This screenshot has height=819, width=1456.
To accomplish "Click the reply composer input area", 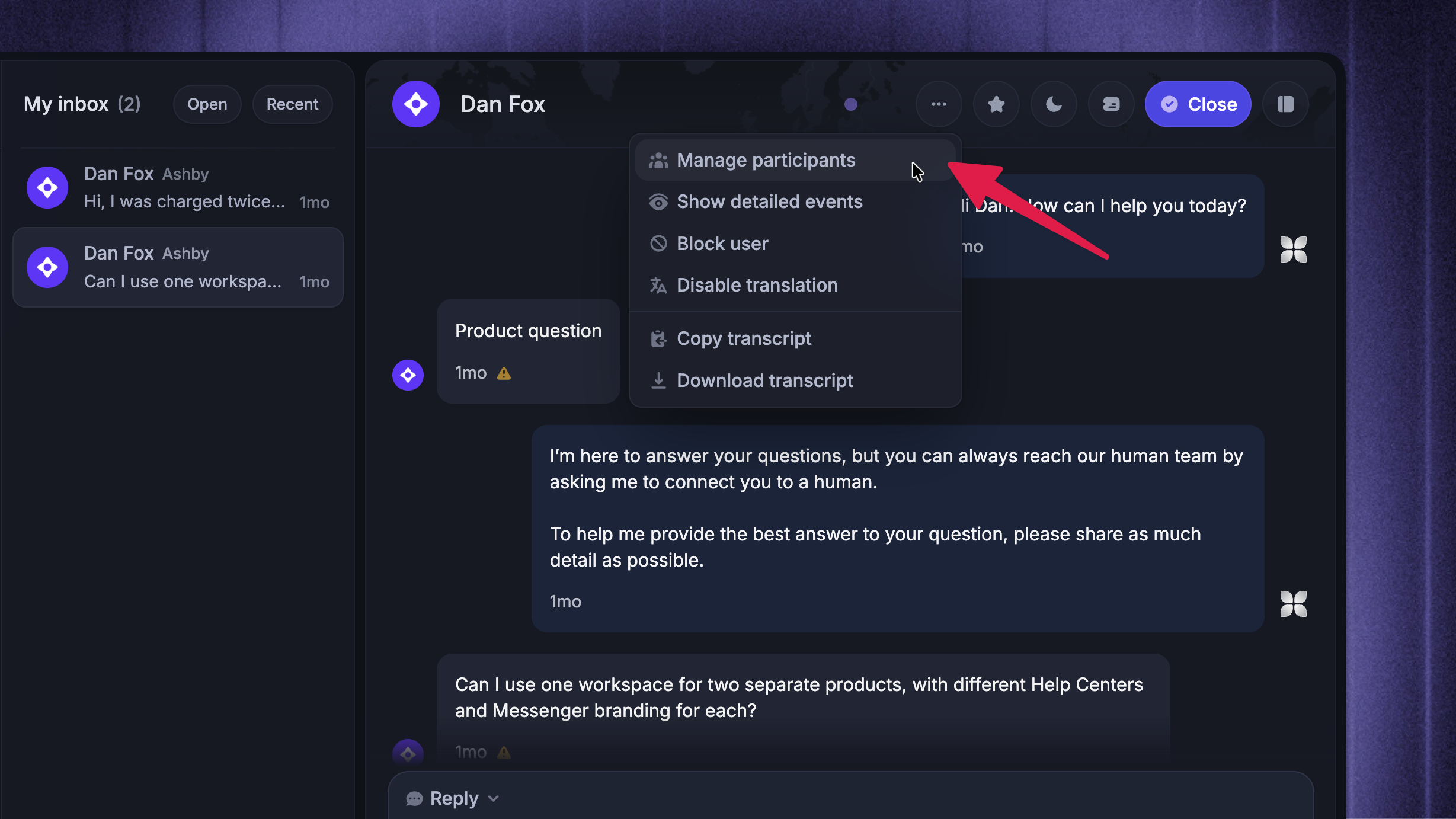I will [x=850, y=796].
